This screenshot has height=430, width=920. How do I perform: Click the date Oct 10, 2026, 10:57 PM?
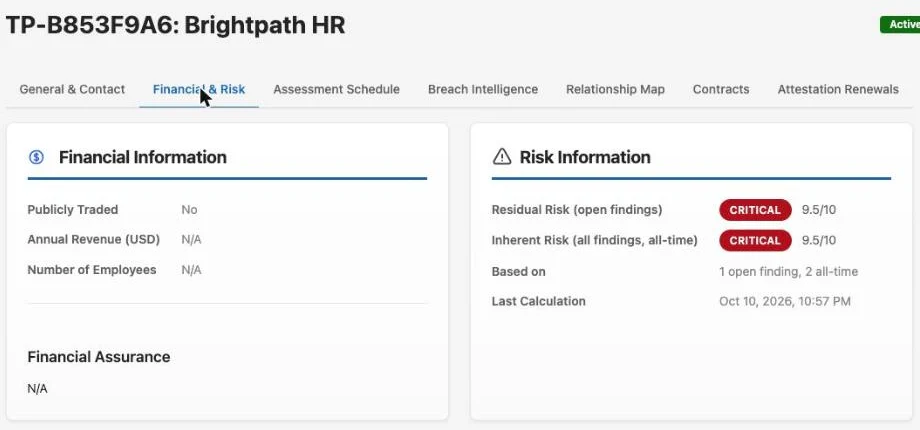point(784,302)
